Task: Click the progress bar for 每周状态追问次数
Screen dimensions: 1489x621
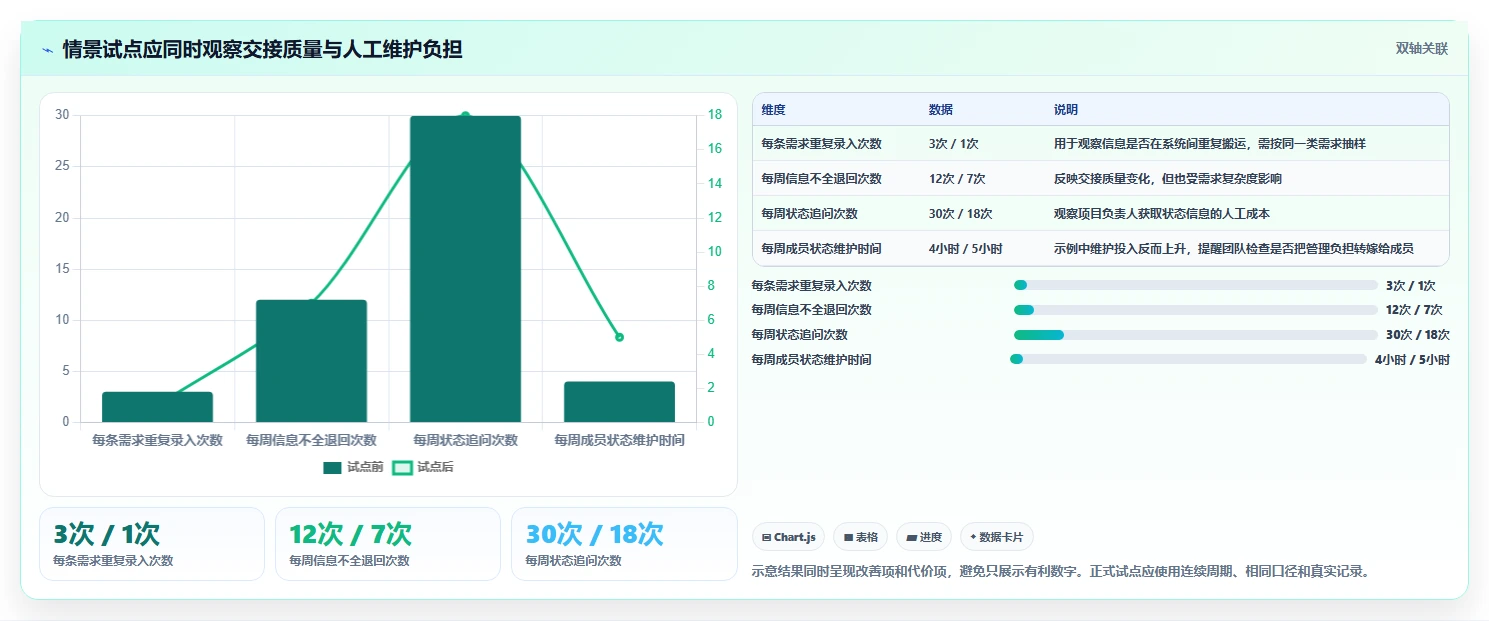Action: pos(1195,335)
